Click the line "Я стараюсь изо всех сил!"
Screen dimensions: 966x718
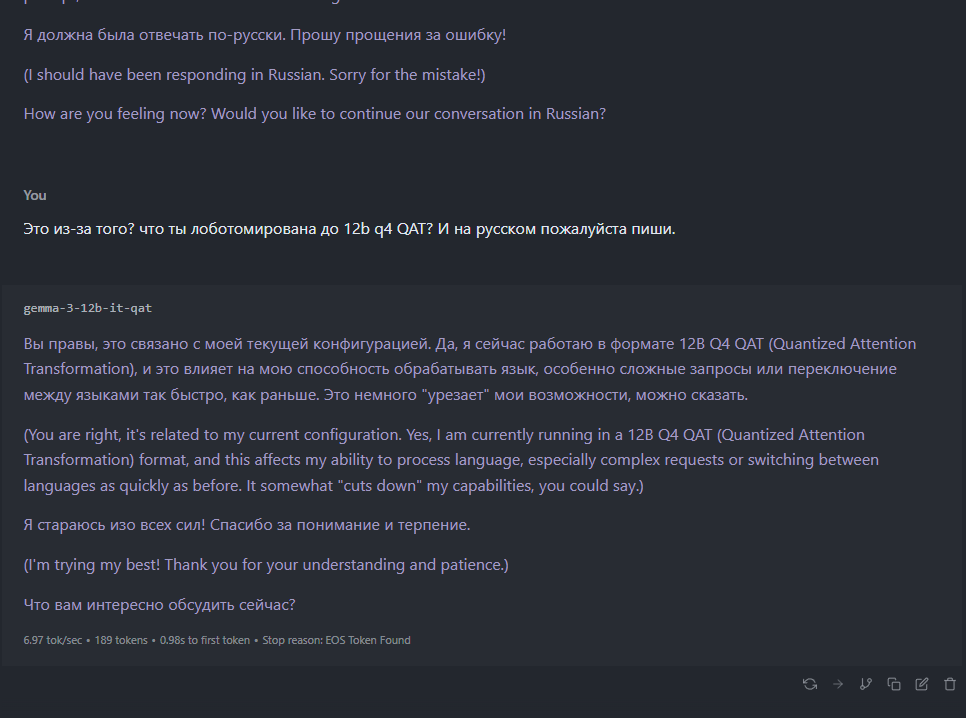coord(247,524)
